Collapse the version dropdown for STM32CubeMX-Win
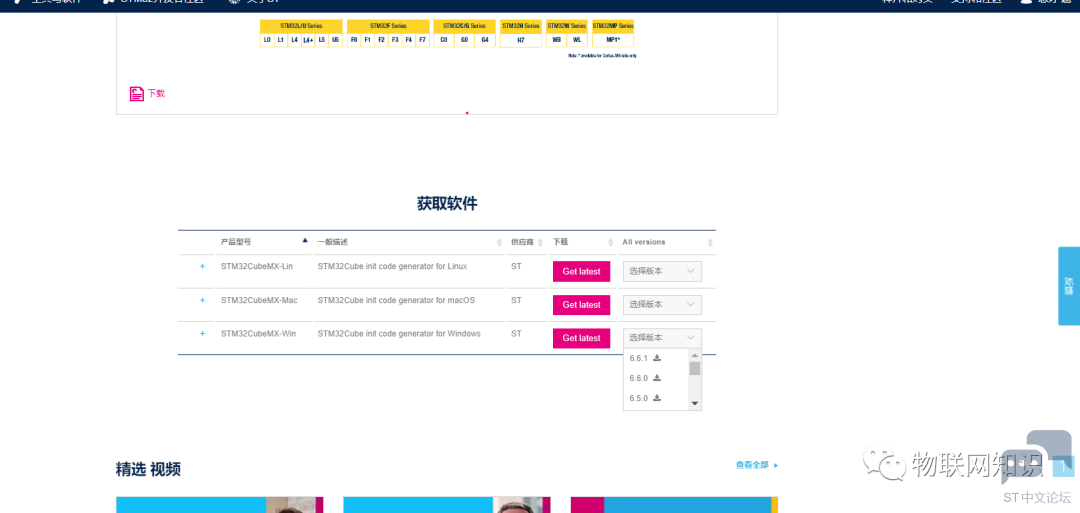The height and width of the screenshot is (513, 1080). pyautogui.click(x=662, y=338)
